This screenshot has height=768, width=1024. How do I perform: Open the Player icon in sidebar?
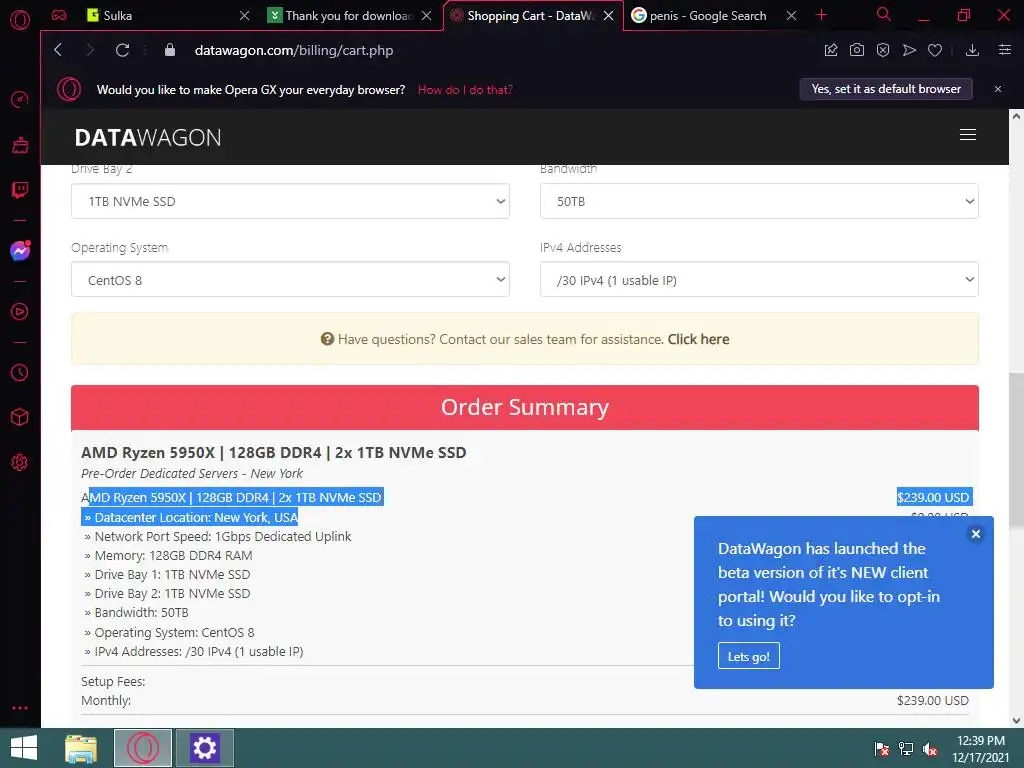20,312
